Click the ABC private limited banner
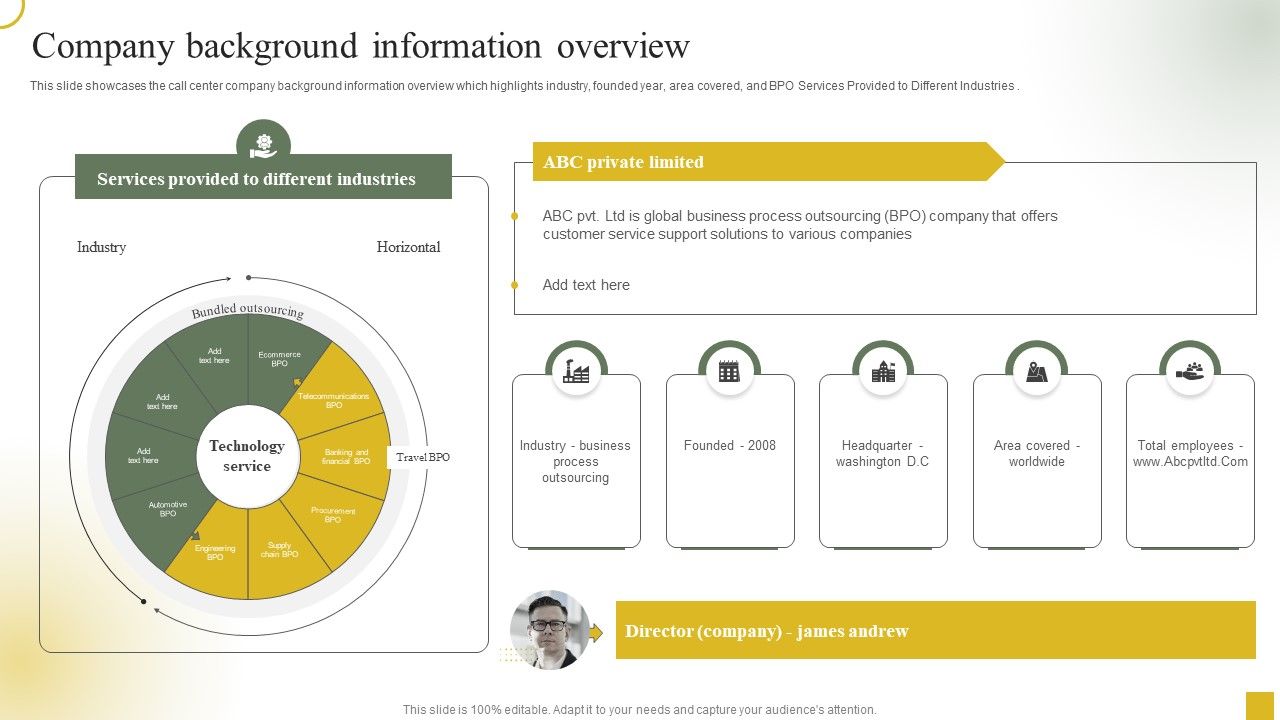The image size is (1280, 720). [768, 162]
